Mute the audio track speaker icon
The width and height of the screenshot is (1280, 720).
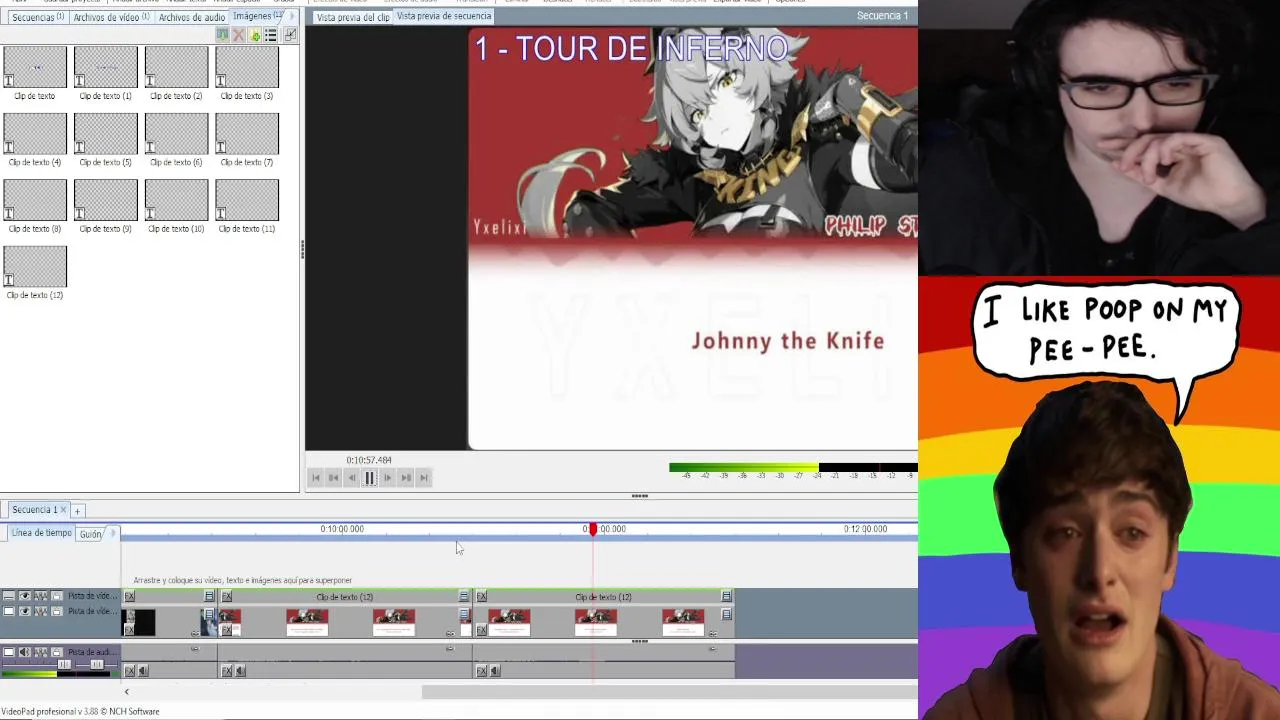point(25,652)
